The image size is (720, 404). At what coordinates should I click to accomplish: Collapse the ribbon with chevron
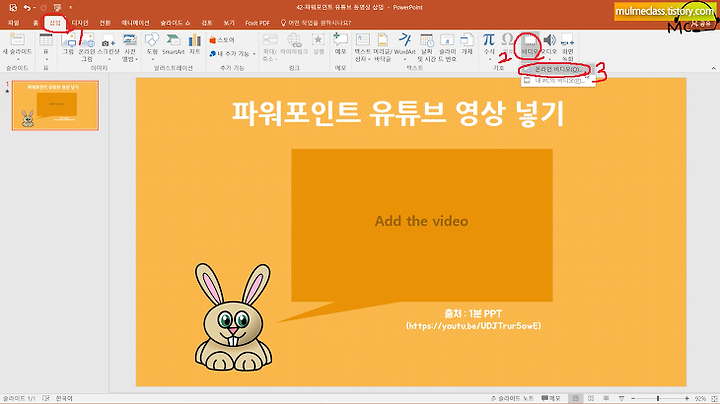pyautogui.click(x=713, y=68)
